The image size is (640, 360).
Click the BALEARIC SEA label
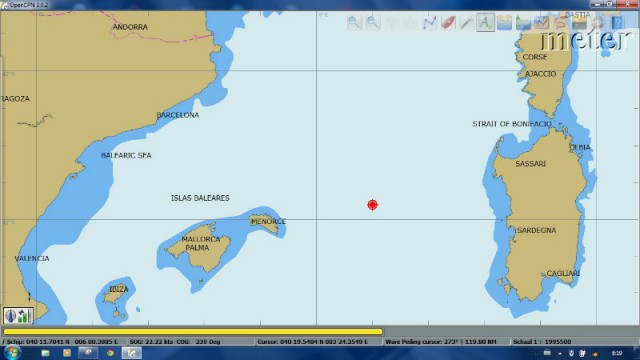click(x=126, y=155)
